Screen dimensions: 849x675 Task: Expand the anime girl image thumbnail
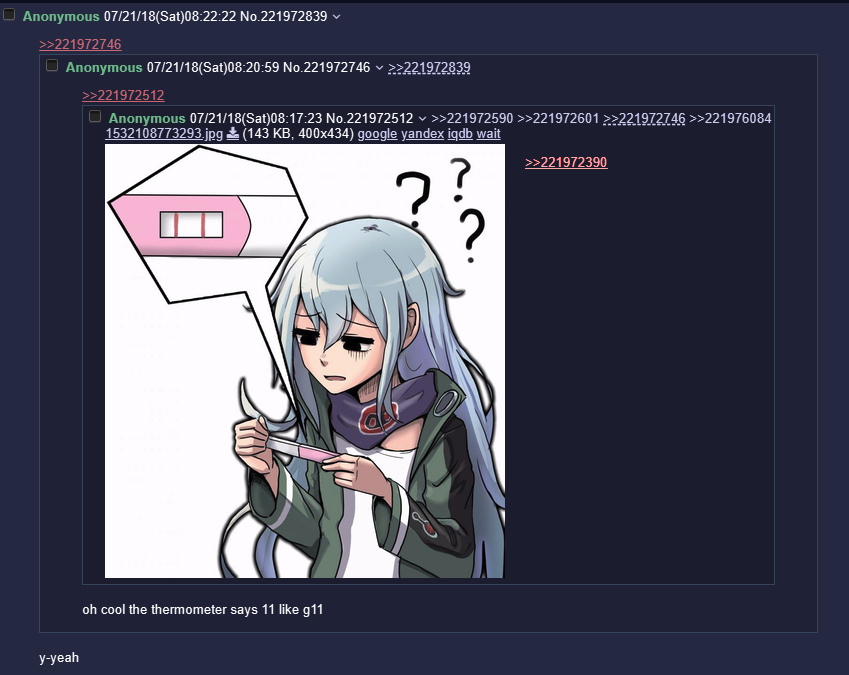305,361
